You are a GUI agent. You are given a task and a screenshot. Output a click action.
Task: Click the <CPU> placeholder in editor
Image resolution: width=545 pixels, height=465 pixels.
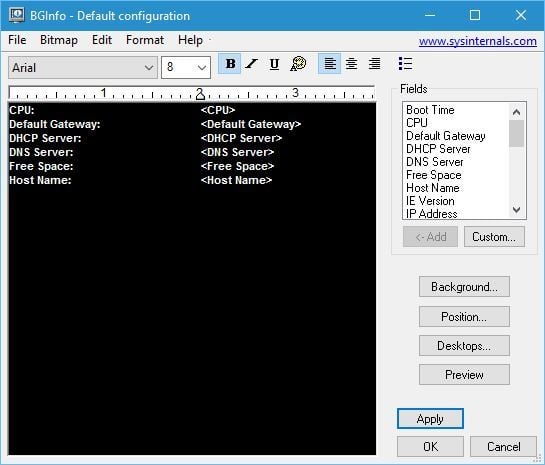(218, 110)
